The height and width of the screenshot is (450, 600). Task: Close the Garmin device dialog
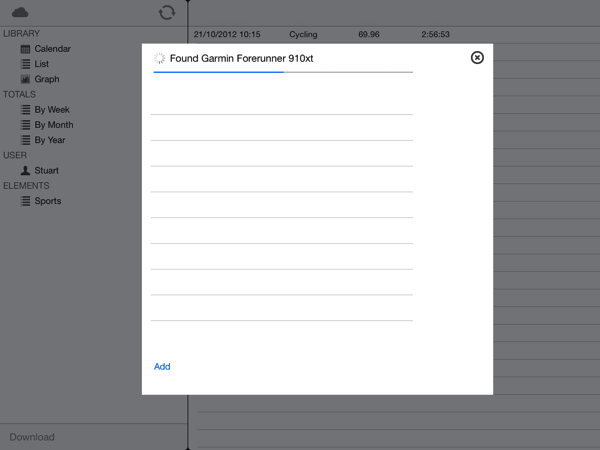(x=477, y=58)
